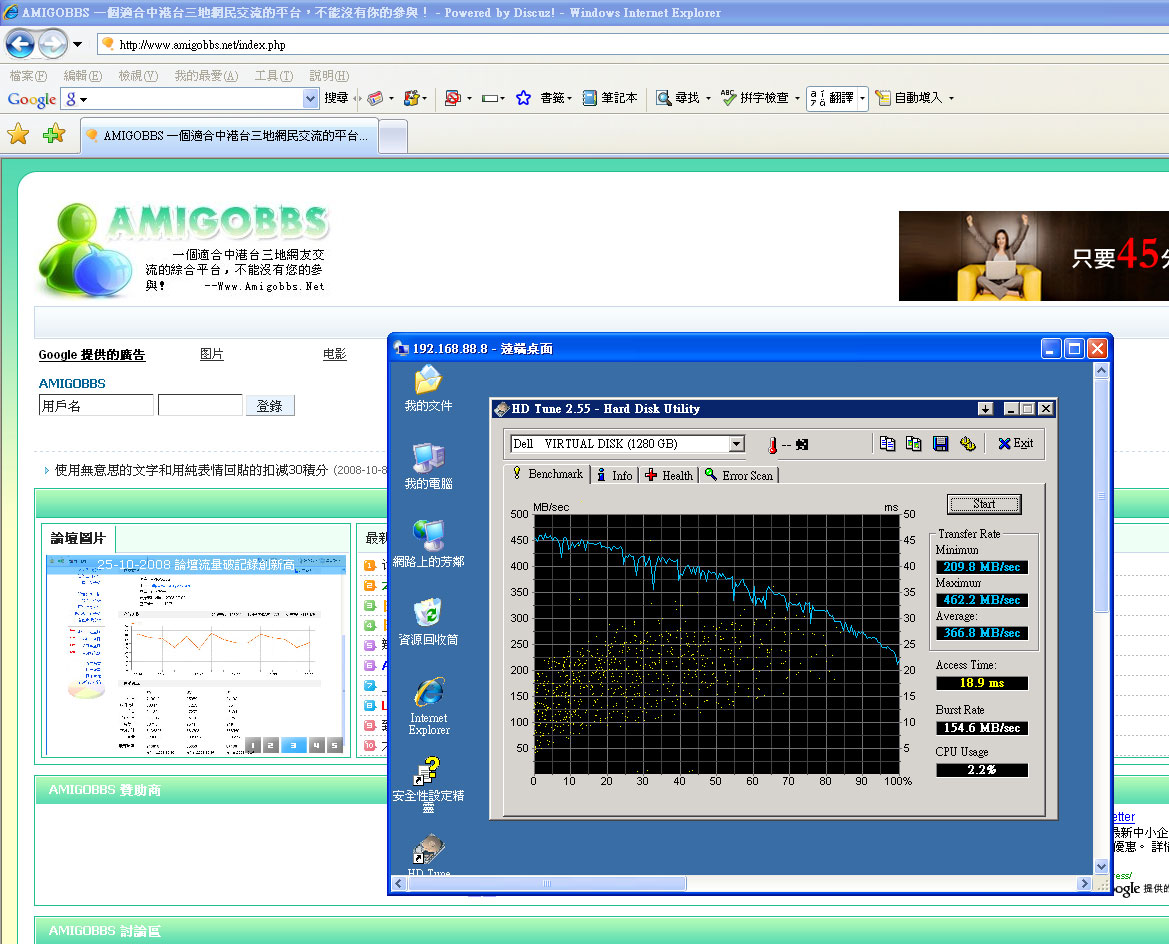Viewport: 1169px width, 944px height.
Task: Open the Recycle Bin on remote desktop
Action: click(x=428, y=621)
